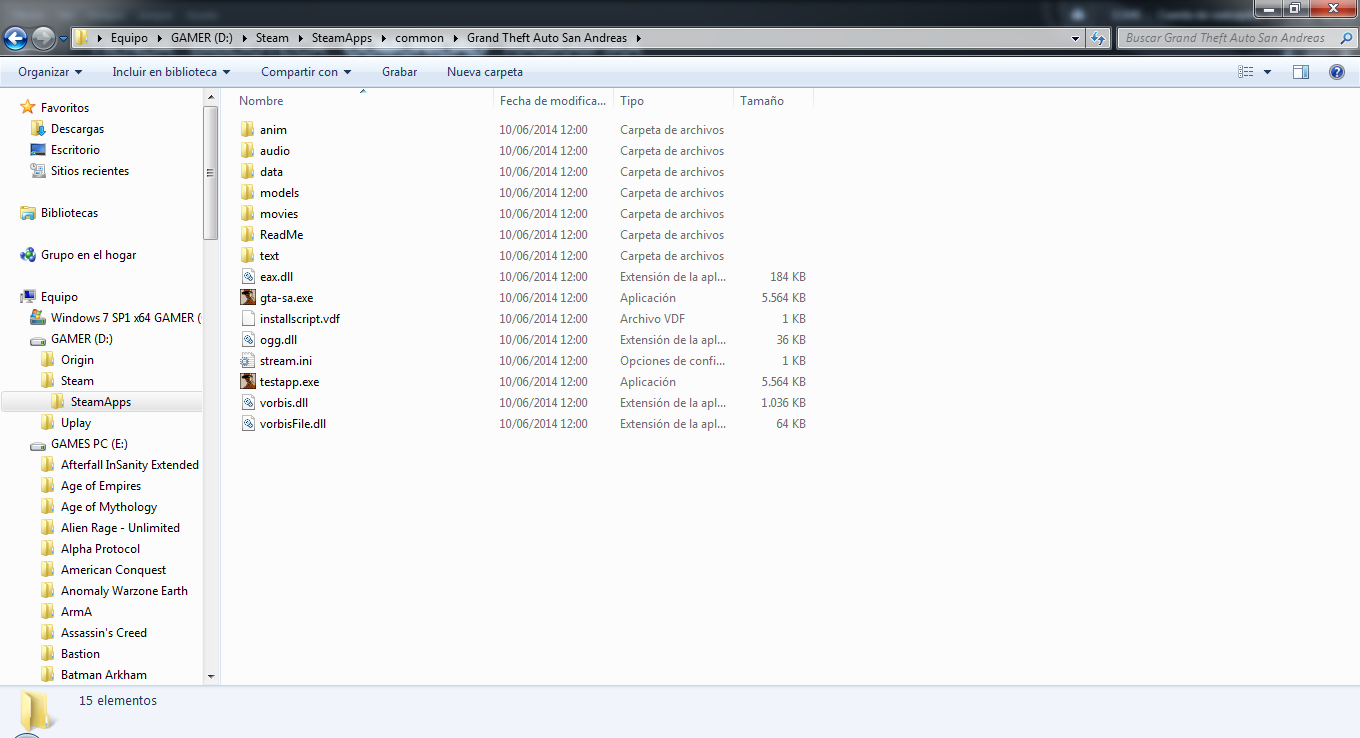This screenshot has height=738, width=1360.
Task: Sort by Fecha de modificación column header
Action: 553,101
